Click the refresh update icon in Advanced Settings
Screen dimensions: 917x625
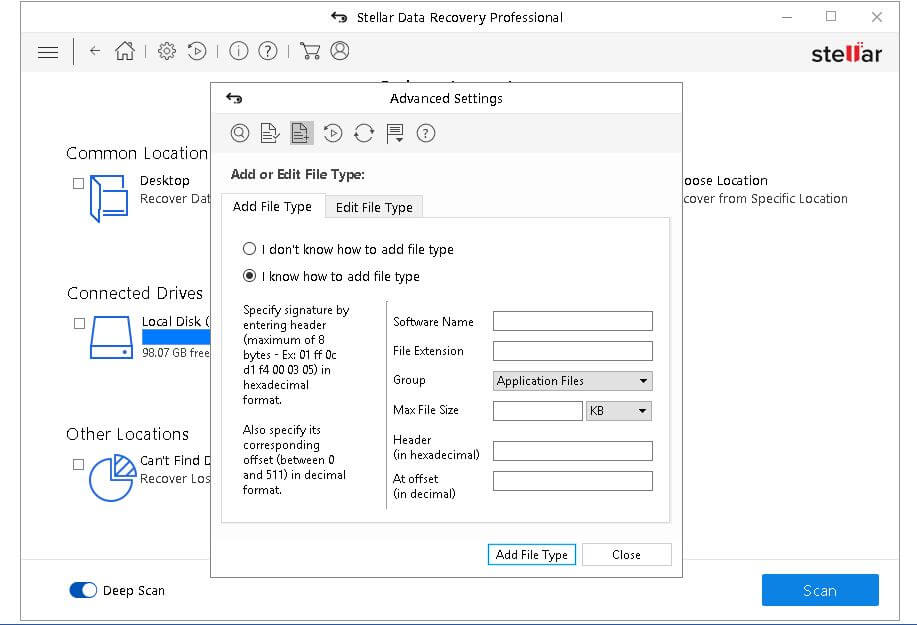[x=363, y=132]
